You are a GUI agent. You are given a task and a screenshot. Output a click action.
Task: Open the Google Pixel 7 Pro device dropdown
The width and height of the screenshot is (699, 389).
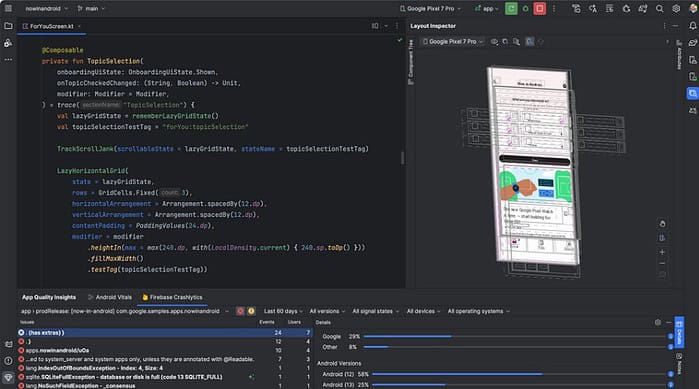429,8
